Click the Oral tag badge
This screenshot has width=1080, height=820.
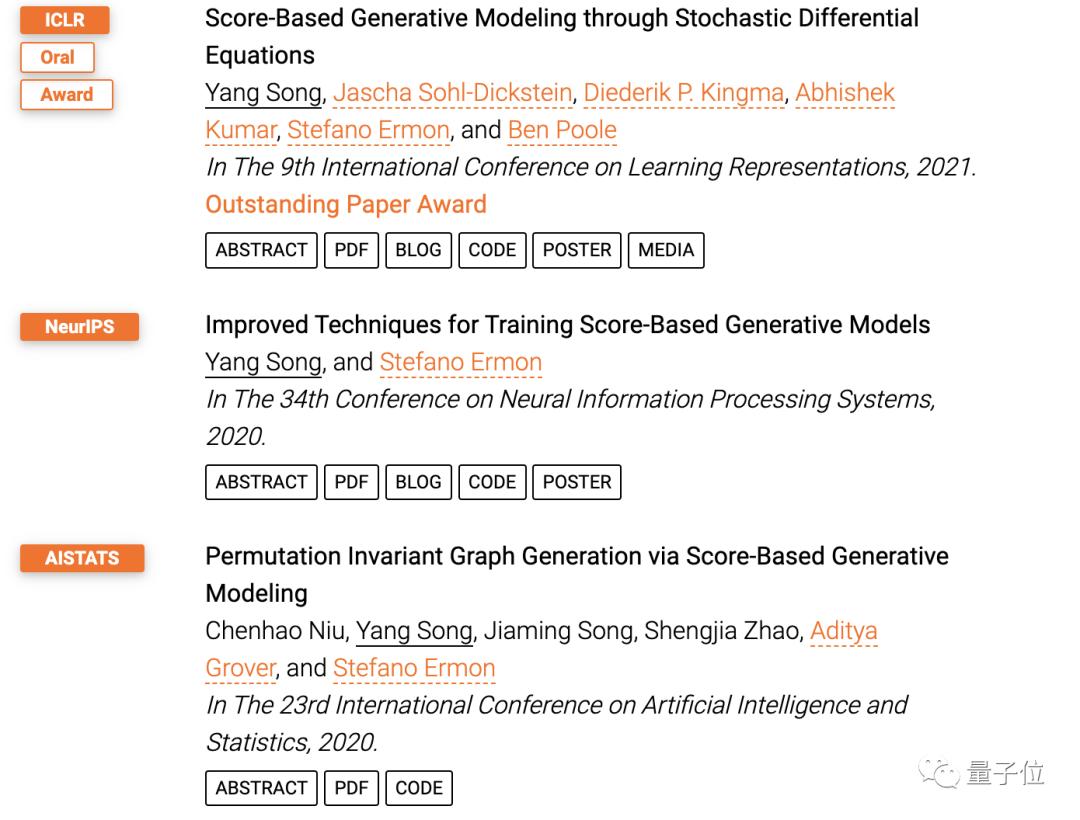coord(57,57)
